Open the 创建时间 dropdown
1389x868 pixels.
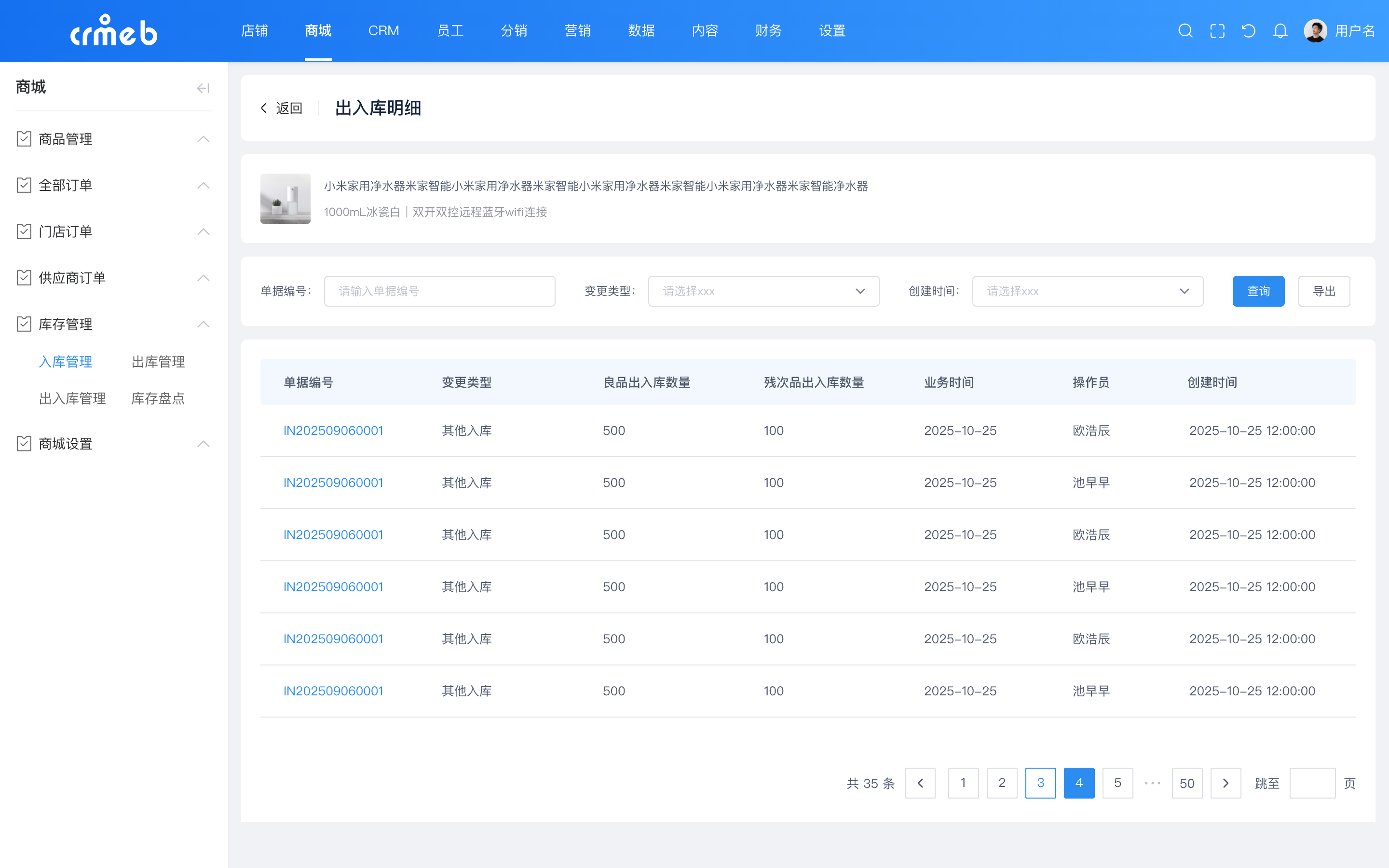pyautogui.click(x=1087, y=291)
